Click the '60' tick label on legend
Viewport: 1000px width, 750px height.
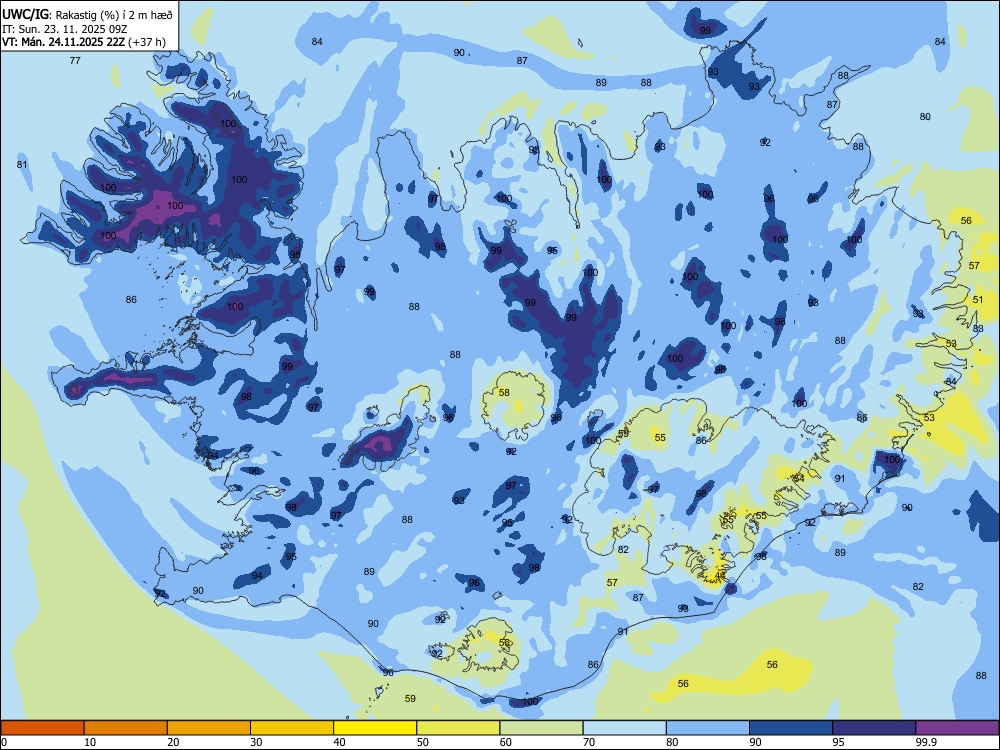(506, 742)
